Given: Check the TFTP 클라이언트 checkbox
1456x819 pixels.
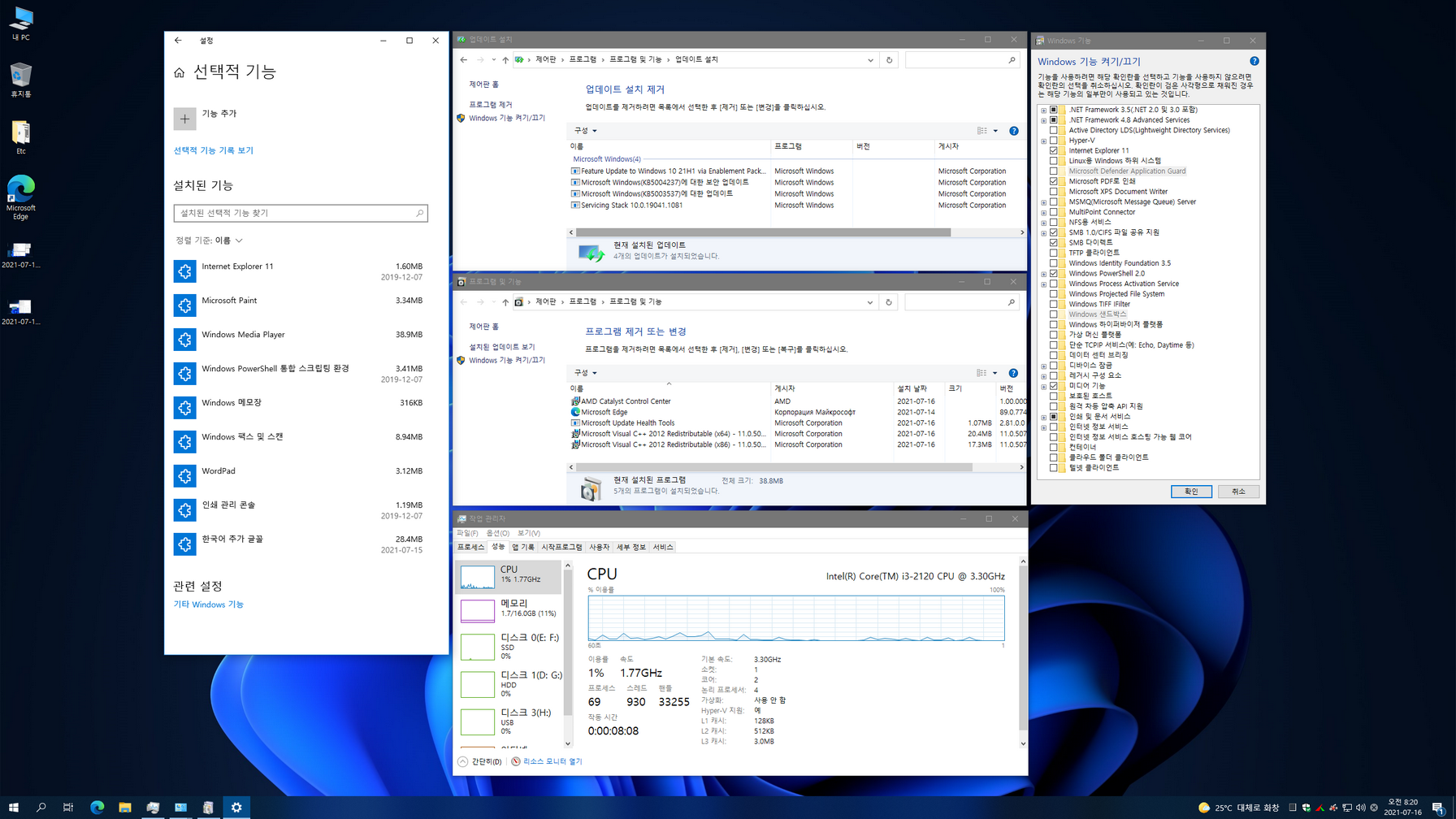Looking at the screenshot, I should point(1054,253).
